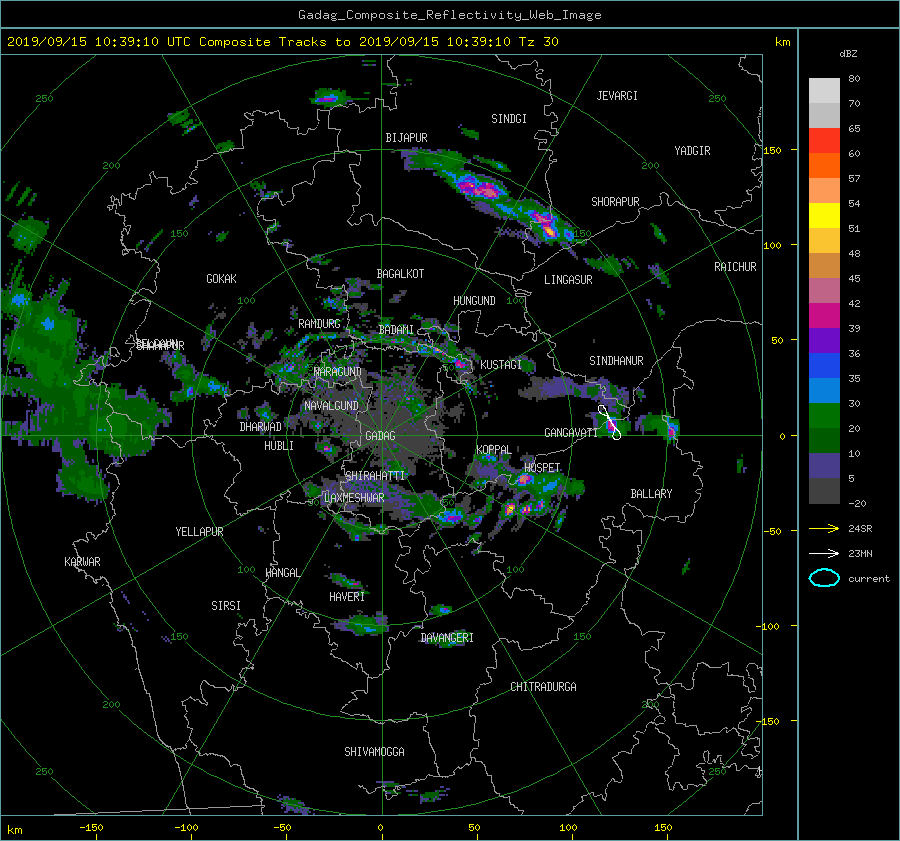Image resolution: width=900 pixels, height=841 pixels.
Task: Select the SHIVAMOGGA label
Action: [x=374, y=752]
